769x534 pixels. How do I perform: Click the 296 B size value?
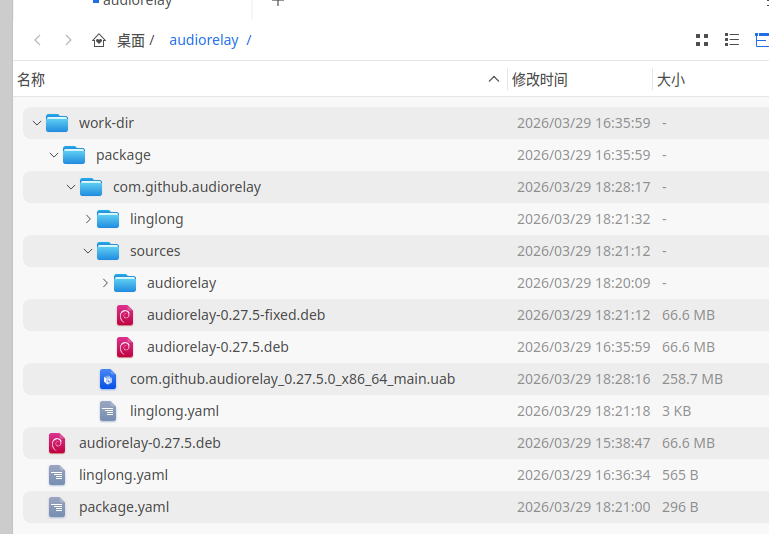(x=680, y=507)
